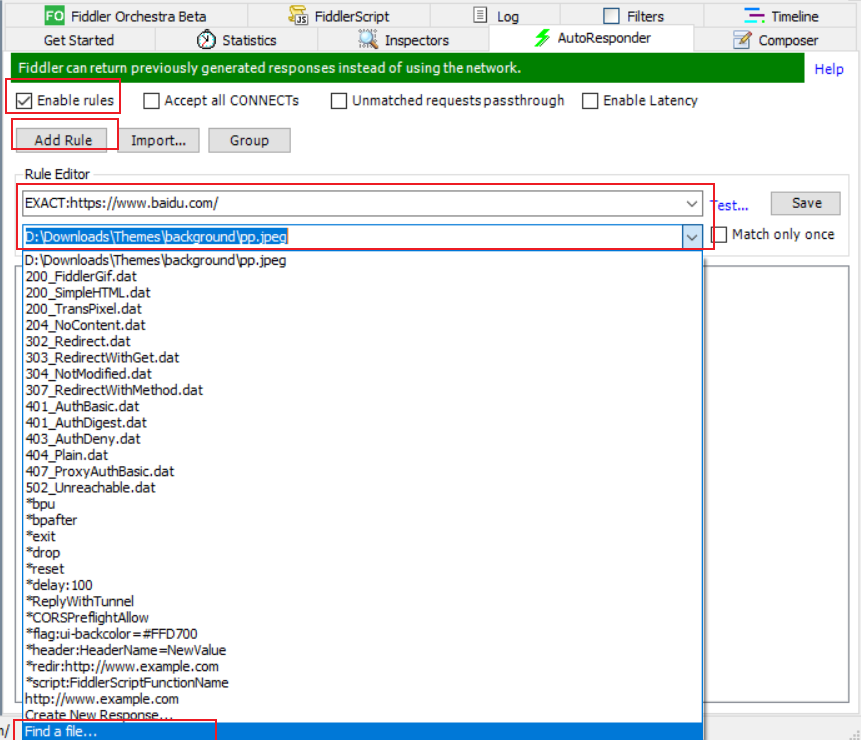Click the Log document icon
Viewport: 861px width, 740px height.
coord(480,15)
